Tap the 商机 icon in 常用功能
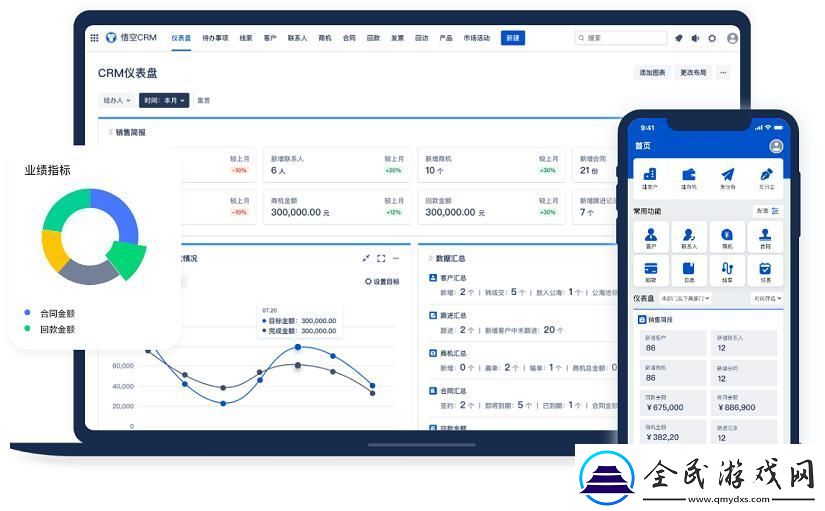The image size is (825, 511). 727,237
